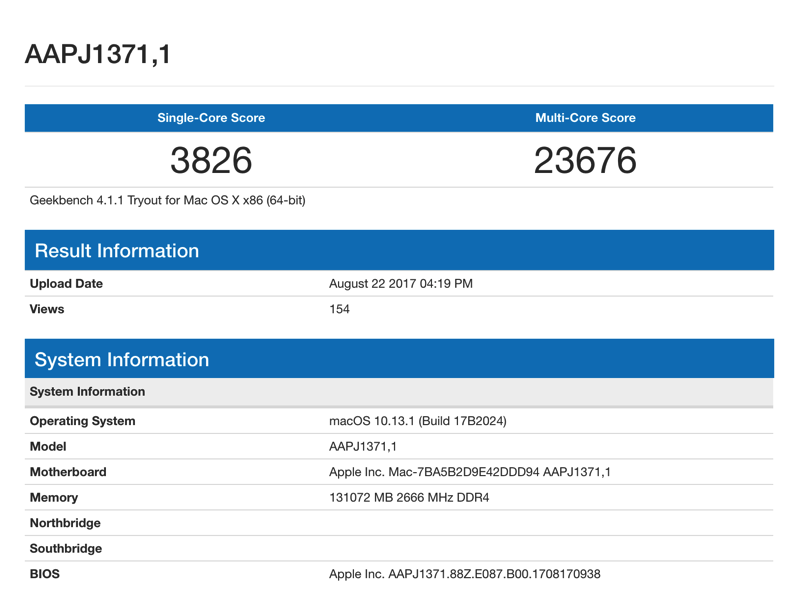Click the Views label

click(47, 309)
